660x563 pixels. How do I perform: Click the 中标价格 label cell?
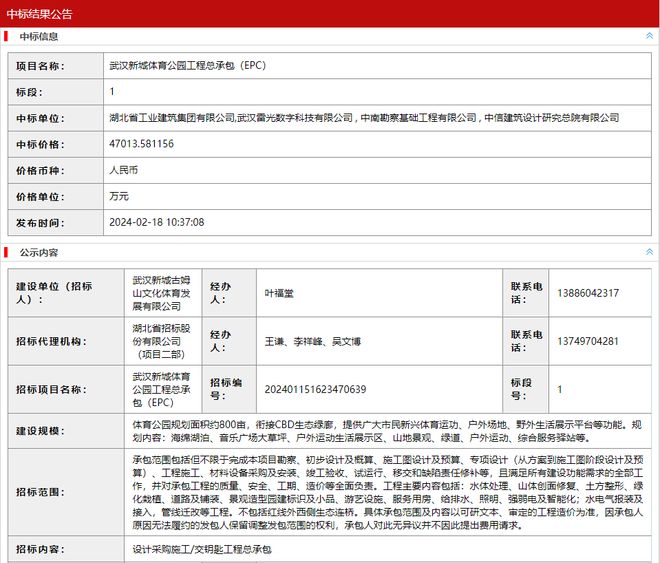56,144
